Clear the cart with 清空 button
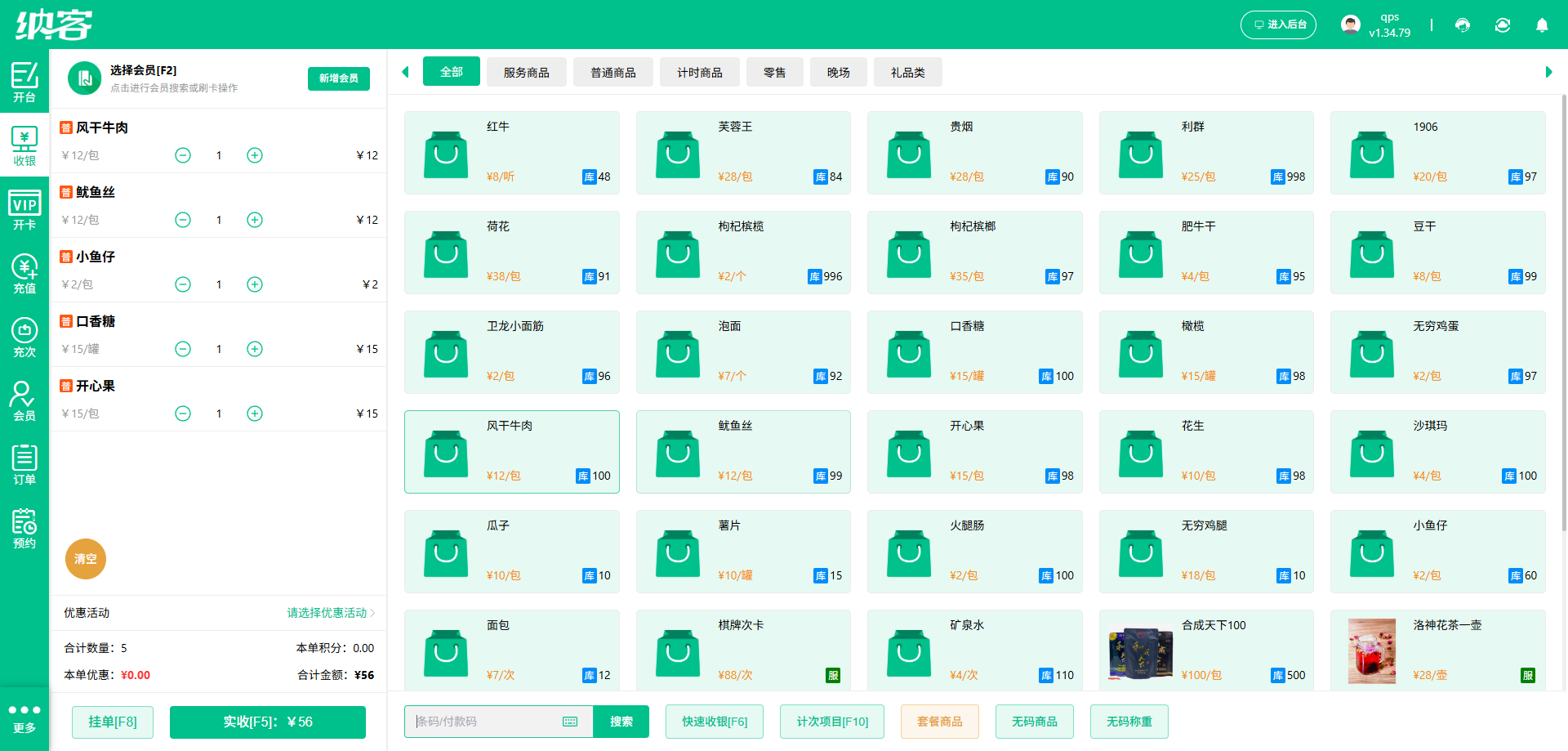 tap(86, 559)
